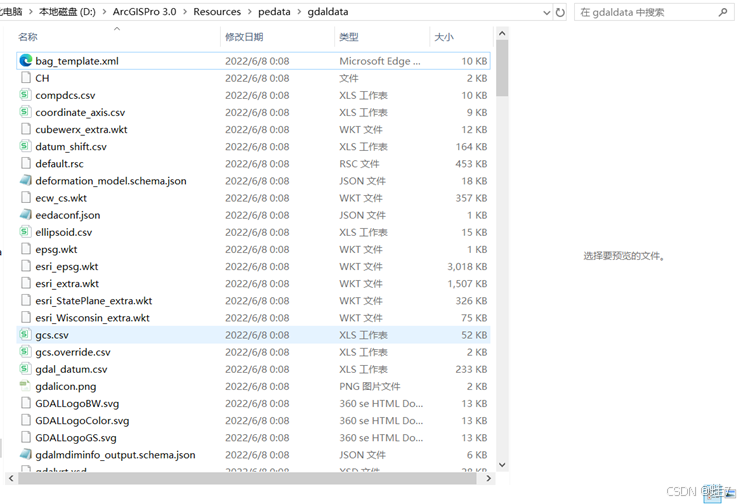This screenshot has height=504, width=743.
Task: Sort files by 大小 column
Action: click(461, 36)
